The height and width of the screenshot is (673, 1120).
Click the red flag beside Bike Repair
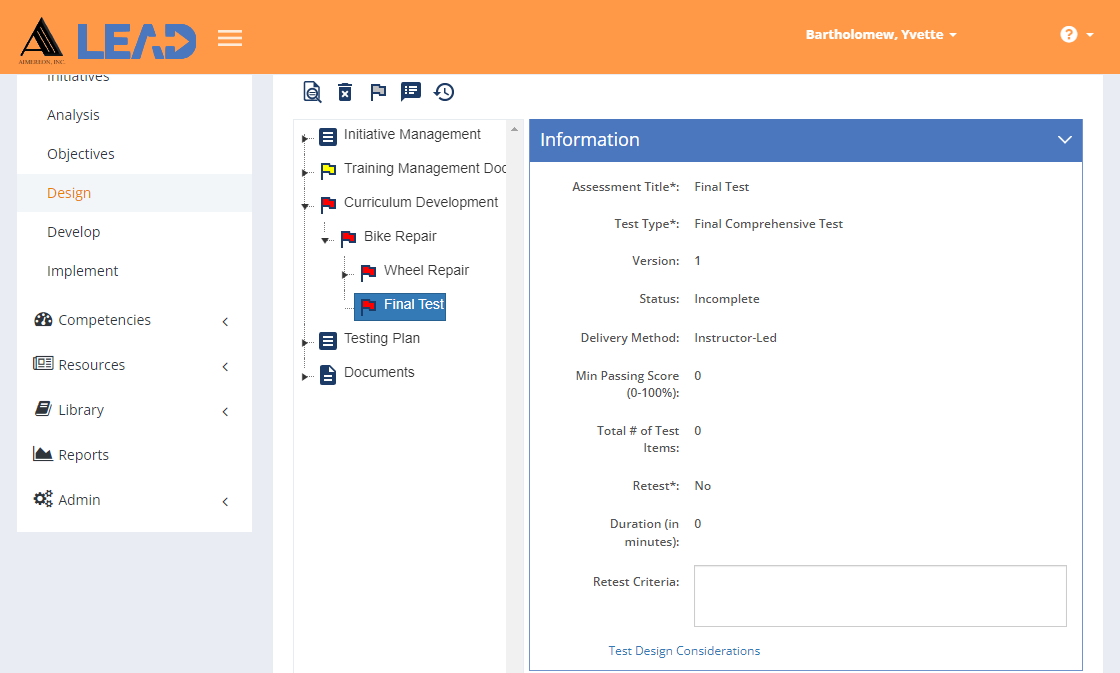coord(348,238)
